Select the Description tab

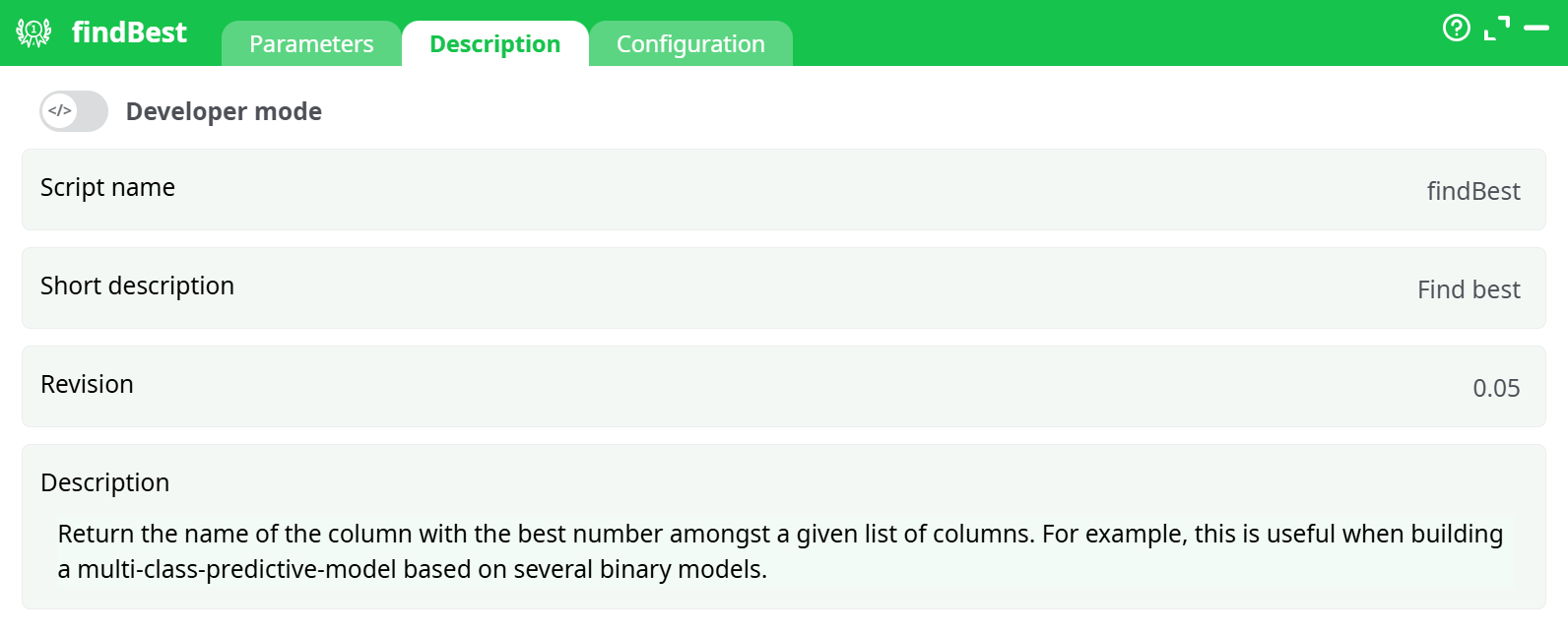[x=494, y=44]
